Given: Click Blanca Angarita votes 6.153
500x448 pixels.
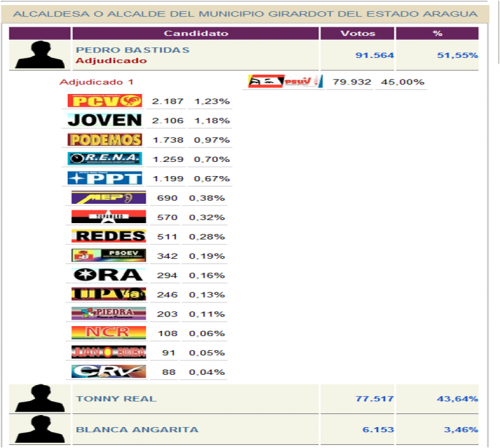Looking at the screenshot, I should (x=378, y=430).
